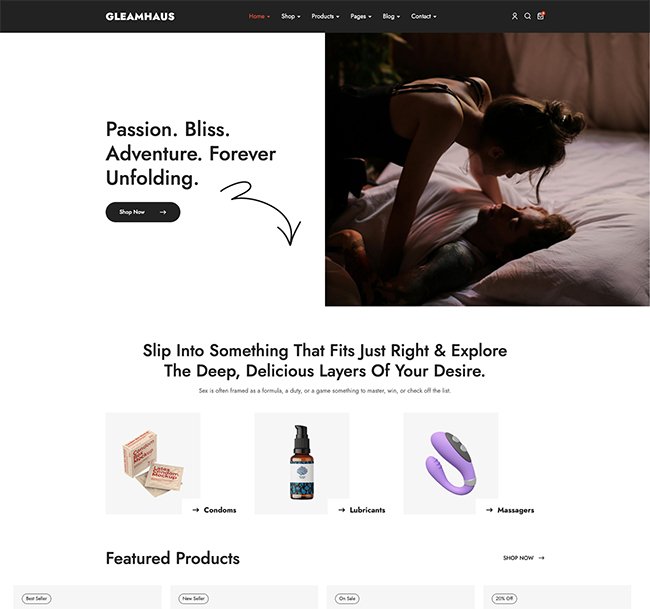Open the user account icon
650x609 pixels.
click(514, 16)
